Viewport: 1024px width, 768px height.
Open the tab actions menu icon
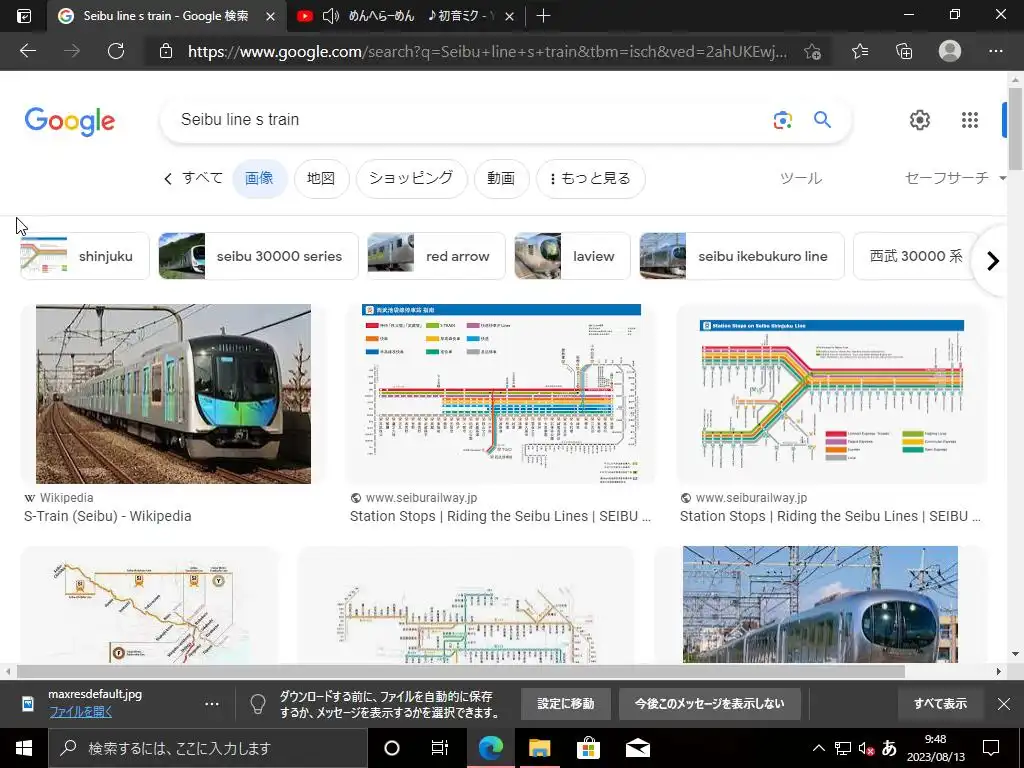23,16
